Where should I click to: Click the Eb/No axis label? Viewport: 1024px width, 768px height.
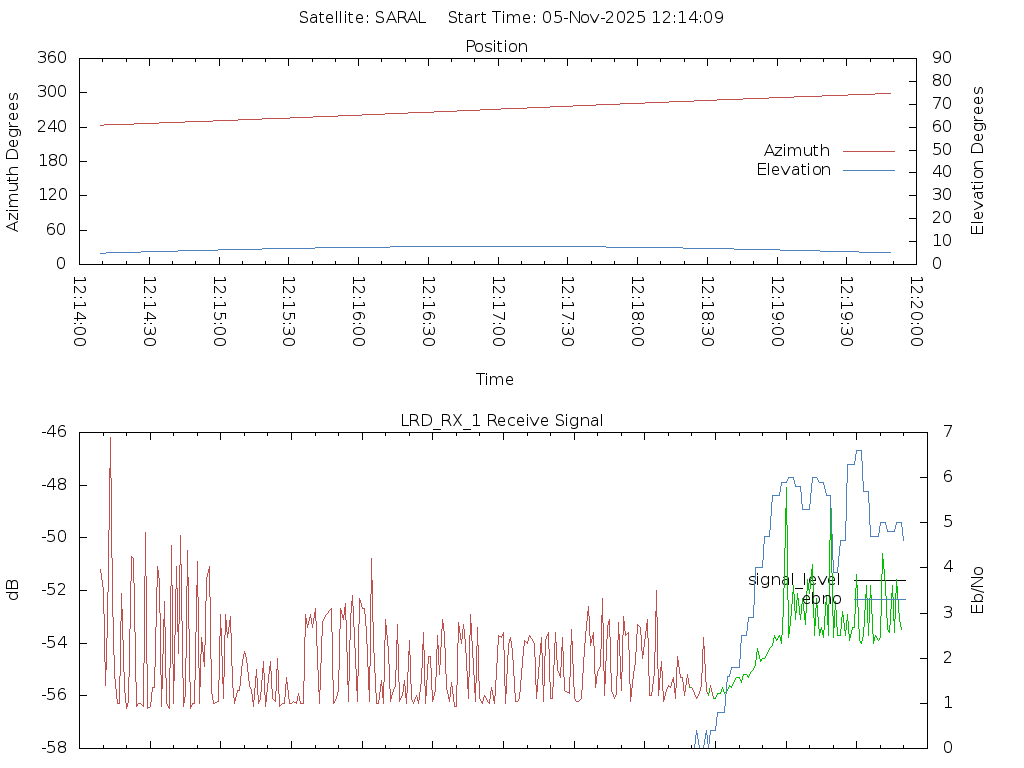978,590
